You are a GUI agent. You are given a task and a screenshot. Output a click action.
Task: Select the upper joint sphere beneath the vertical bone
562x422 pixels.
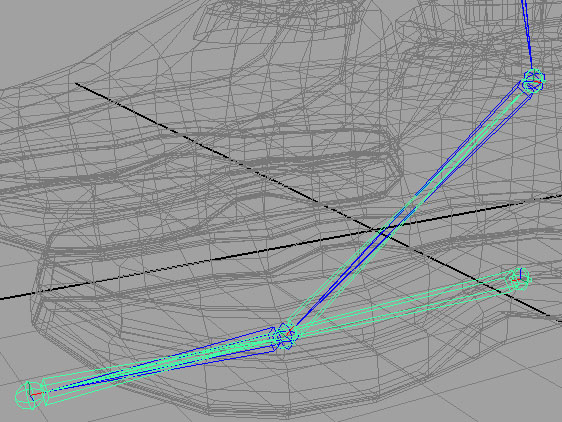(534, 81)
